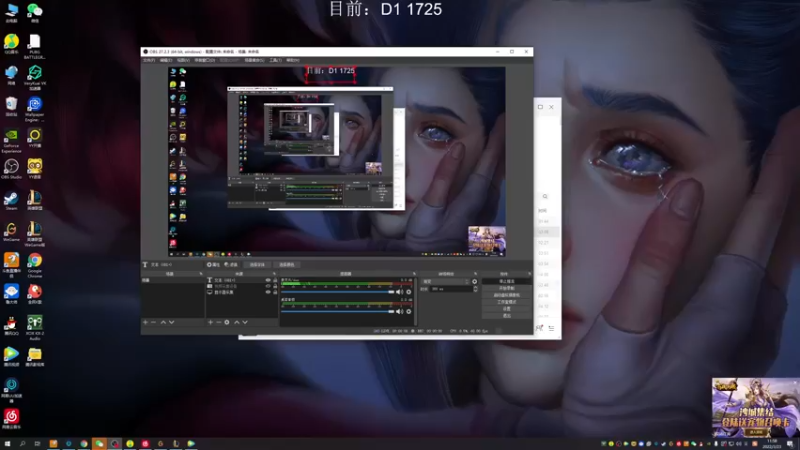Open XOX KX-2 Audio desktop shortcut
Screen dimensions: 800x450
35,327
